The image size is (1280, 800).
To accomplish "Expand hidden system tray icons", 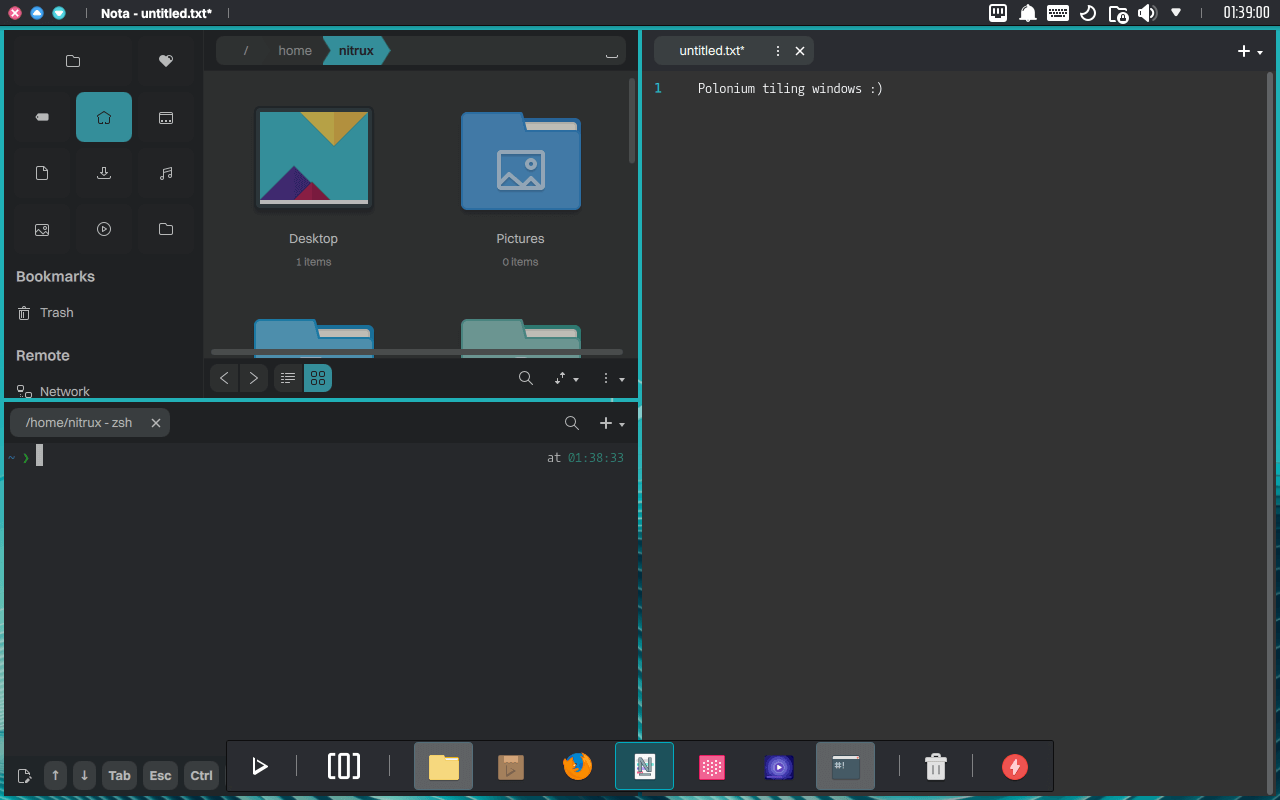I will (x=1176, y=13).
